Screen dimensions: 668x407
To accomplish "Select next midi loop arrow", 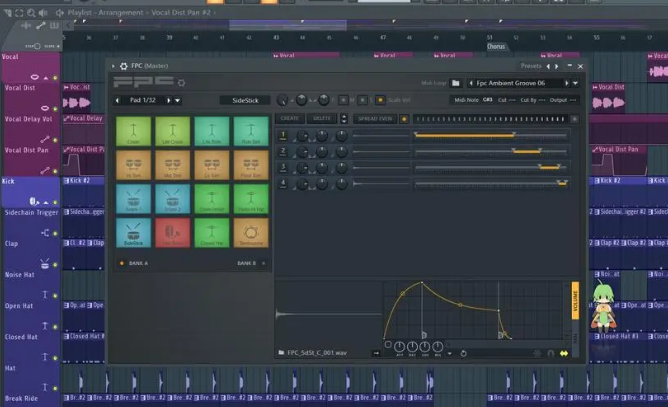I will coord(567,83).
